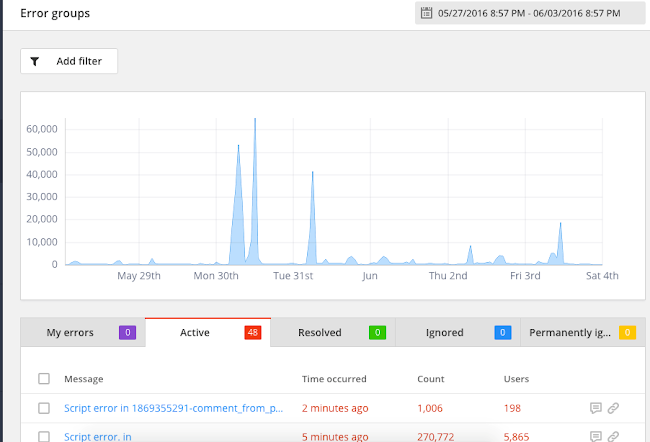Switch to the My errors tab
Viewport: 650px width, 442px height.
(x=83, y=333)
